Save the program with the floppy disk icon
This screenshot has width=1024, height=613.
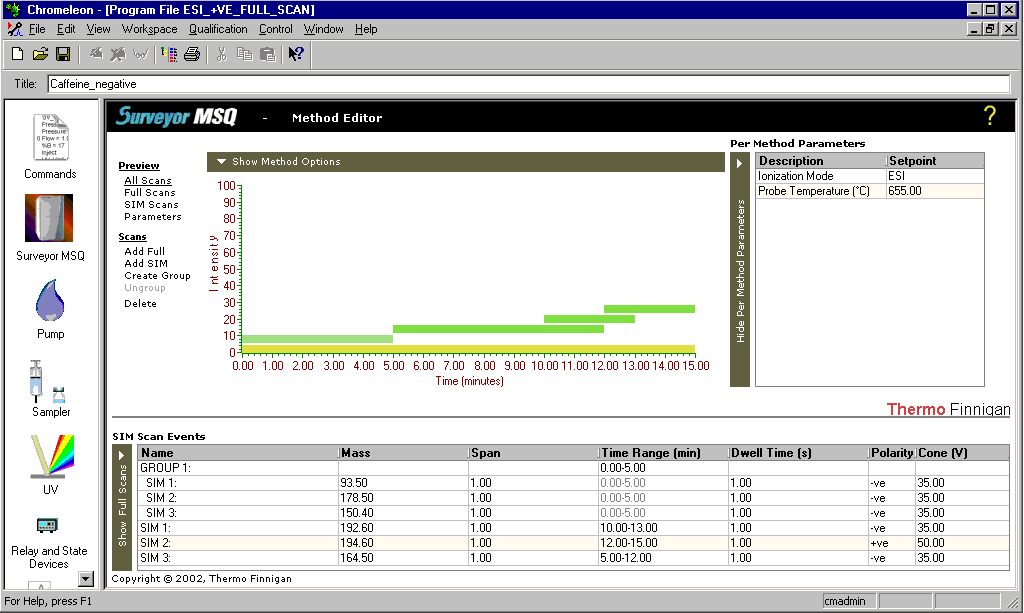63,54
